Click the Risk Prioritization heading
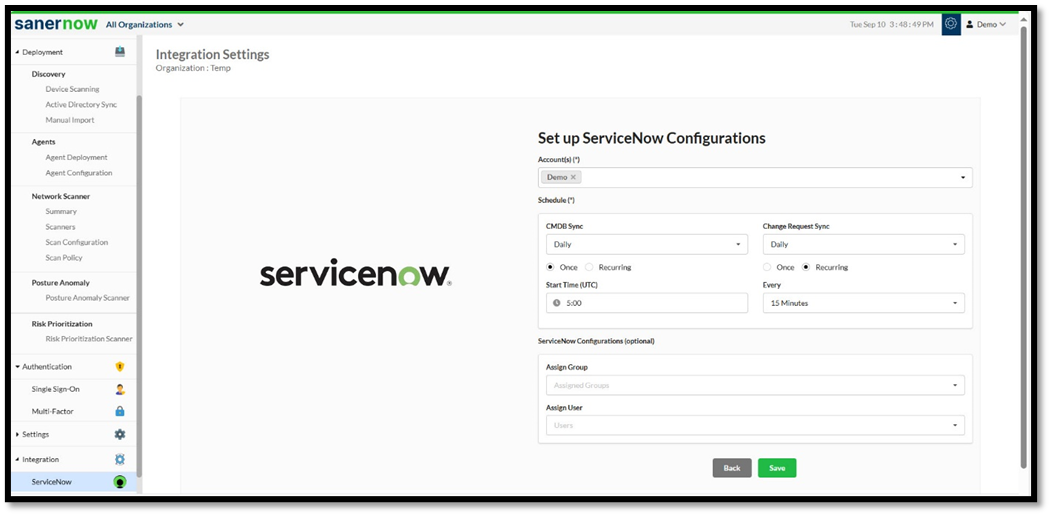The height and width of the screenshot is (515, 1050). tap(62, 324)
